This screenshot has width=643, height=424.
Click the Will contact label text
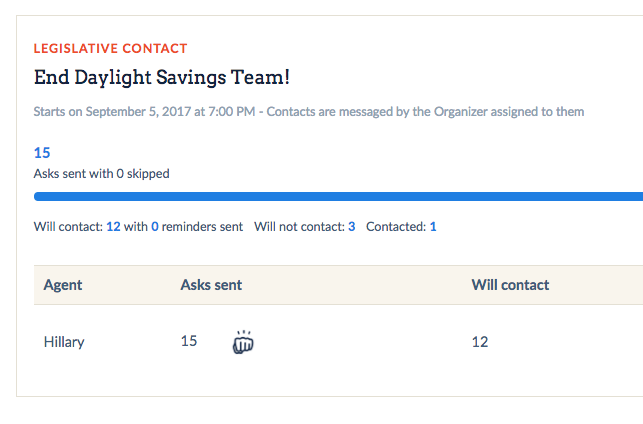(x=68, y=227)
